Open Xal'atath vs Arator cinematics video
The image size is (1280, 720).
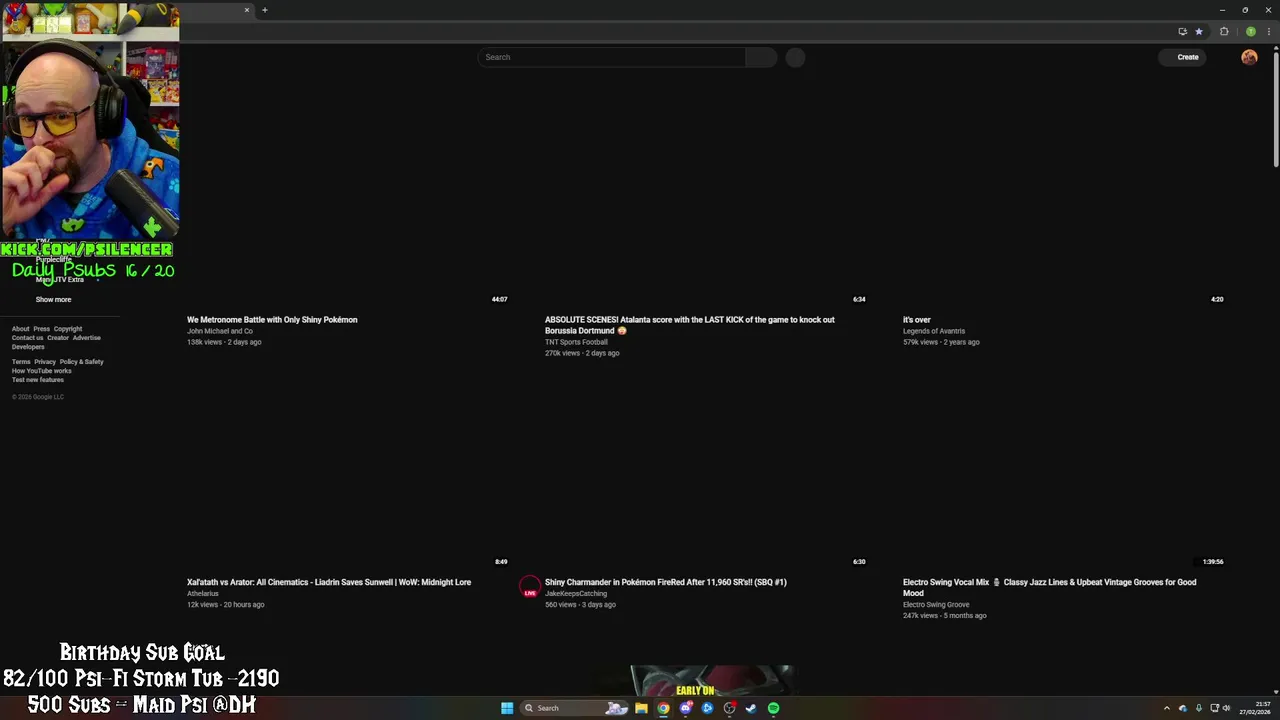[x=329, y=582]
